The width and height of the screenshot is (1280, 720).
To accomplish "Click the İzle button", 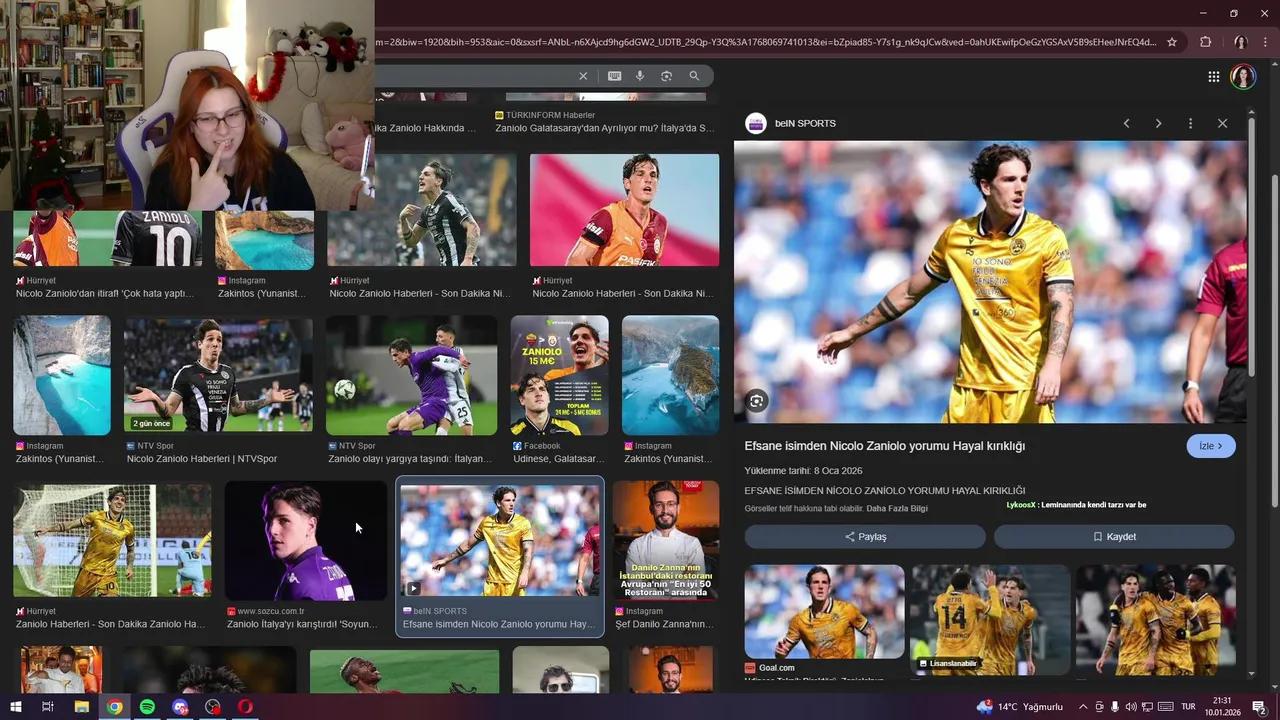I will 1211,446.
